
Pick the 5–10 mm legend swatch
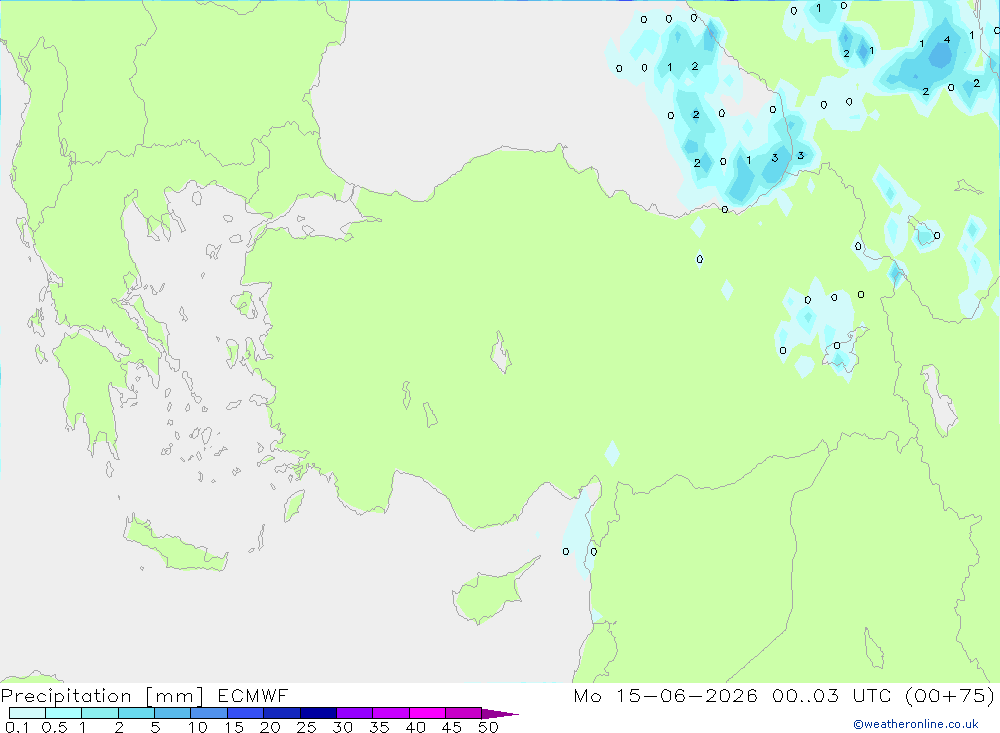[x=173, y=713]
